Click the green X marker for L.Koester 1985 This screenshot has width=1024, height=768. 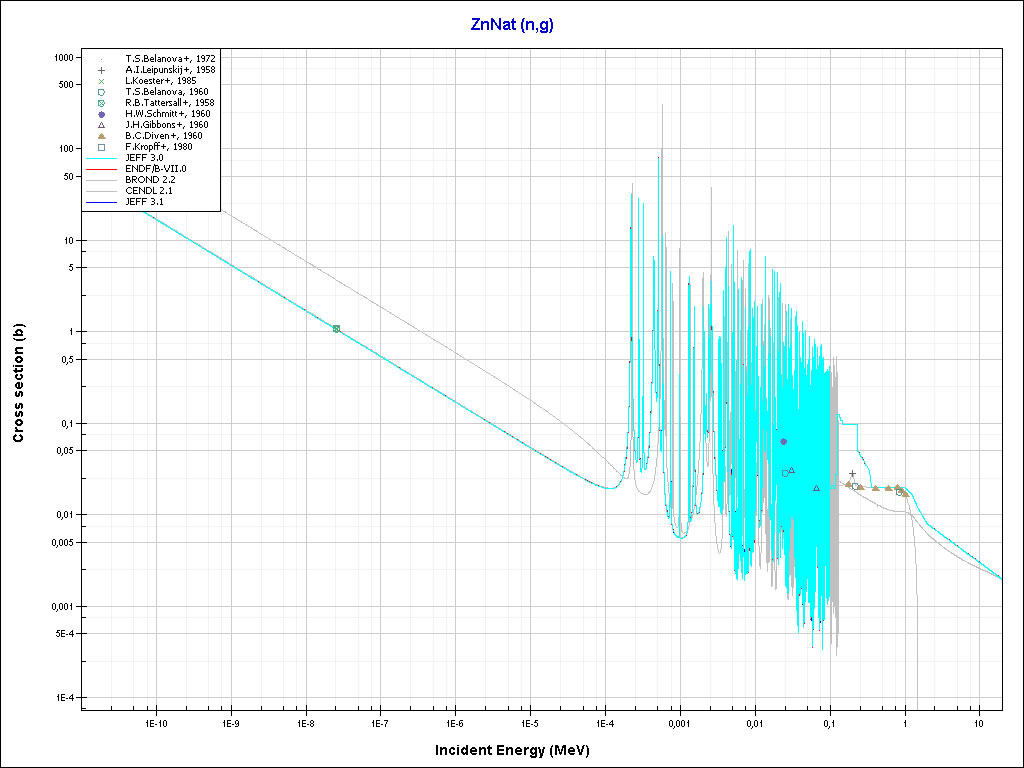click(x=102, y=81)
